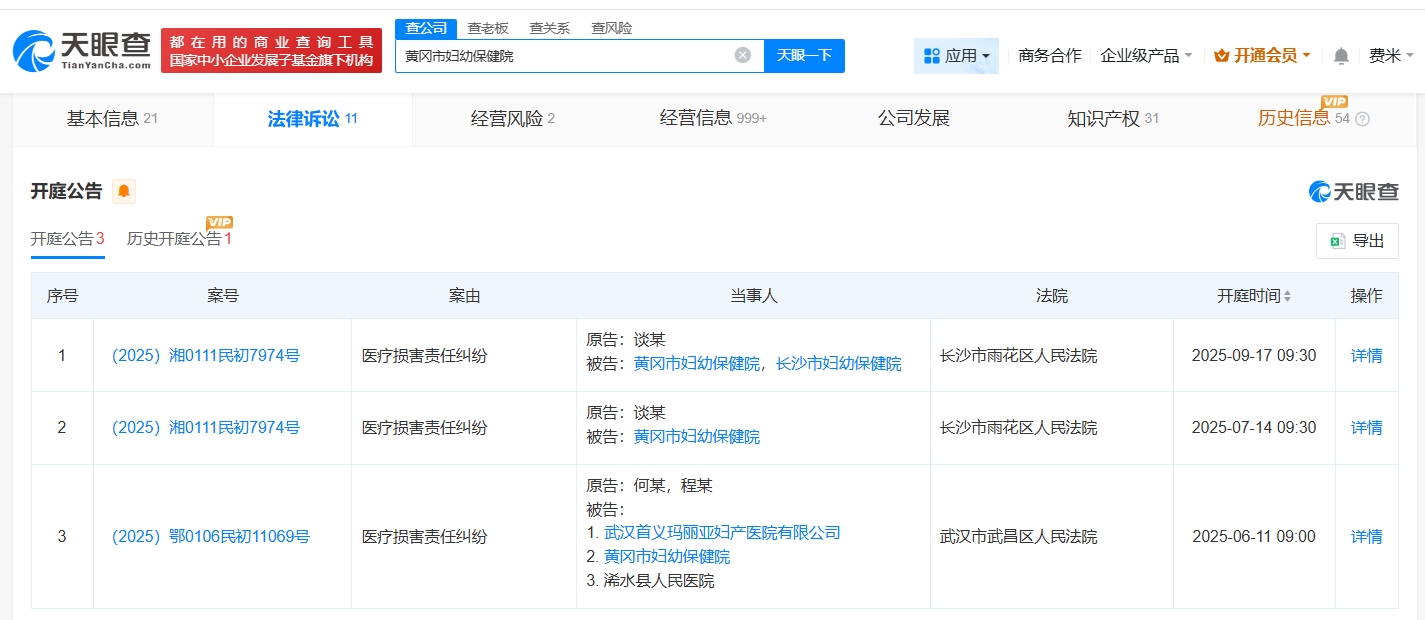1425x620 pixels.
Task: Clear the search box with X icon
Action: click(743, 55)
